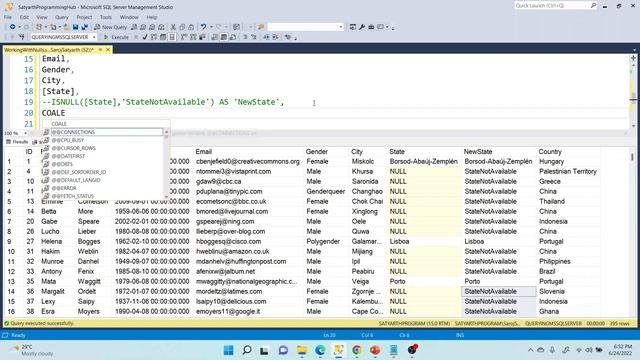Click the Windows Start button
The width and height of the screenshot is (640, 360).
tap(229, 350)
